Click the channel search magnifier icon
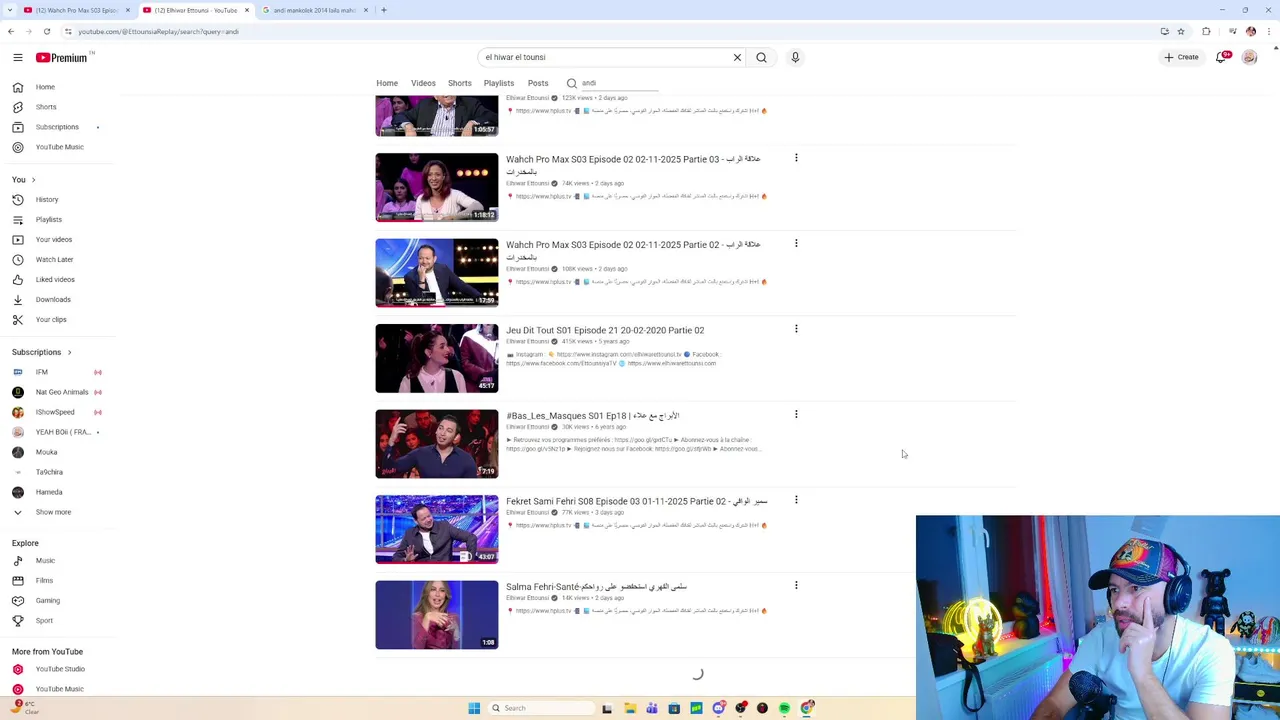Screen dimensions: 1280x720 (571, 83)
